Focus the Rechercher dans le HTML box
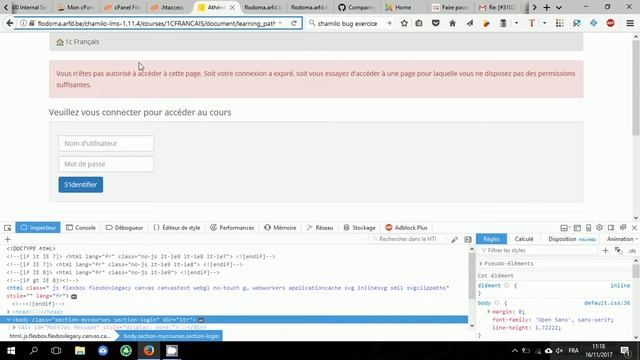Image resolution: width=640 pixels, height=360 pixels. click(407, 239)
